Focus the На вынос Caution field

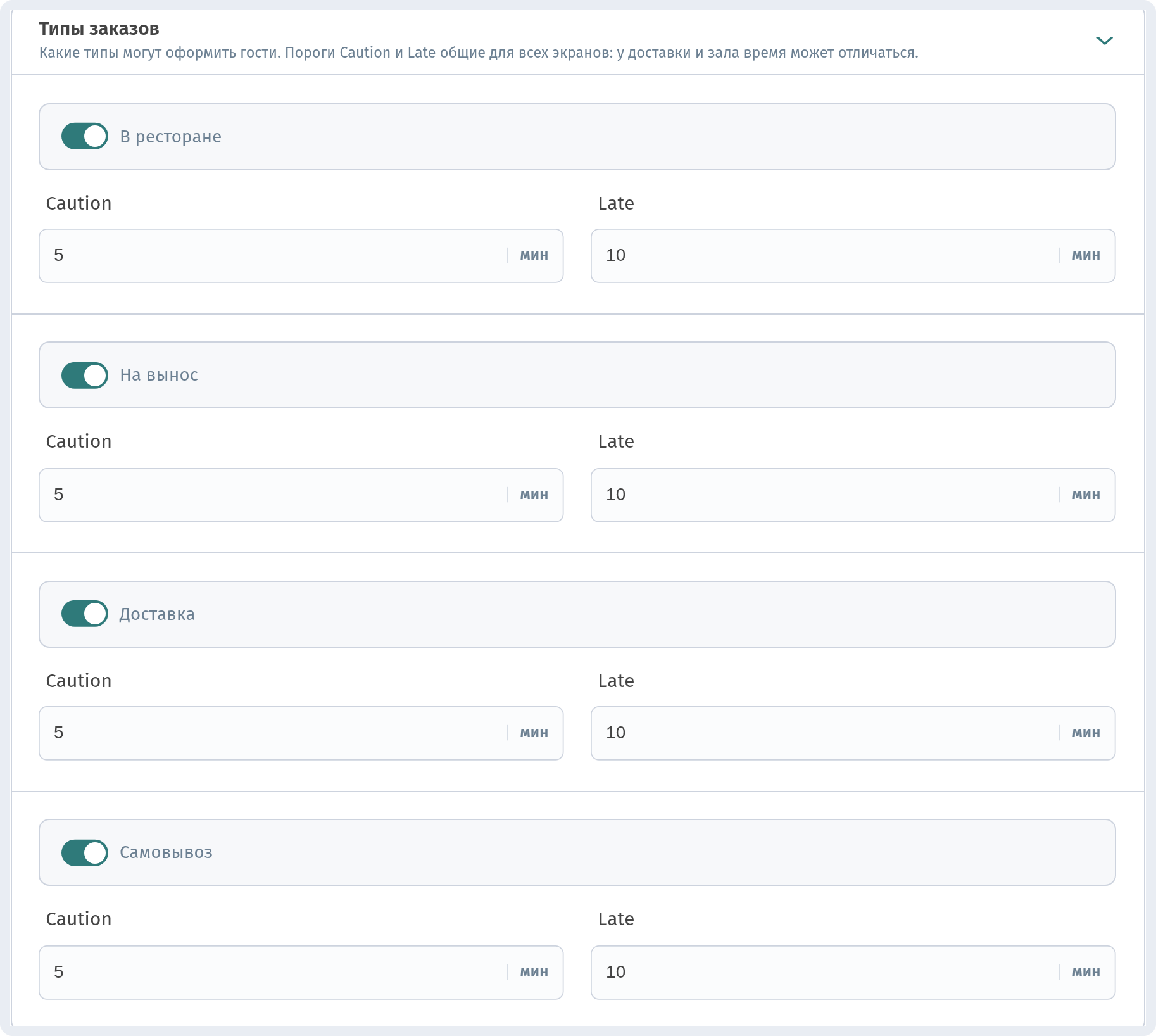(301, 495)
